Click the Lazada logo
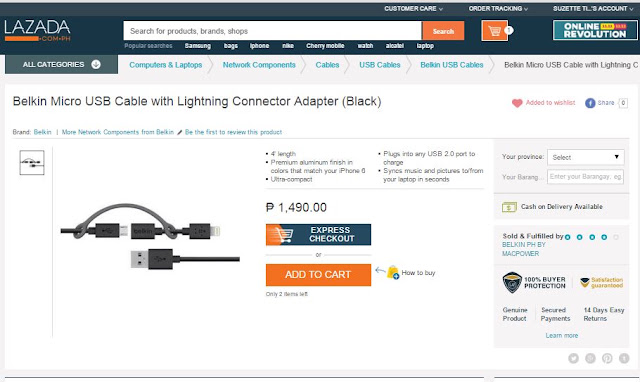Screen dimensions: 640x382 38,30
